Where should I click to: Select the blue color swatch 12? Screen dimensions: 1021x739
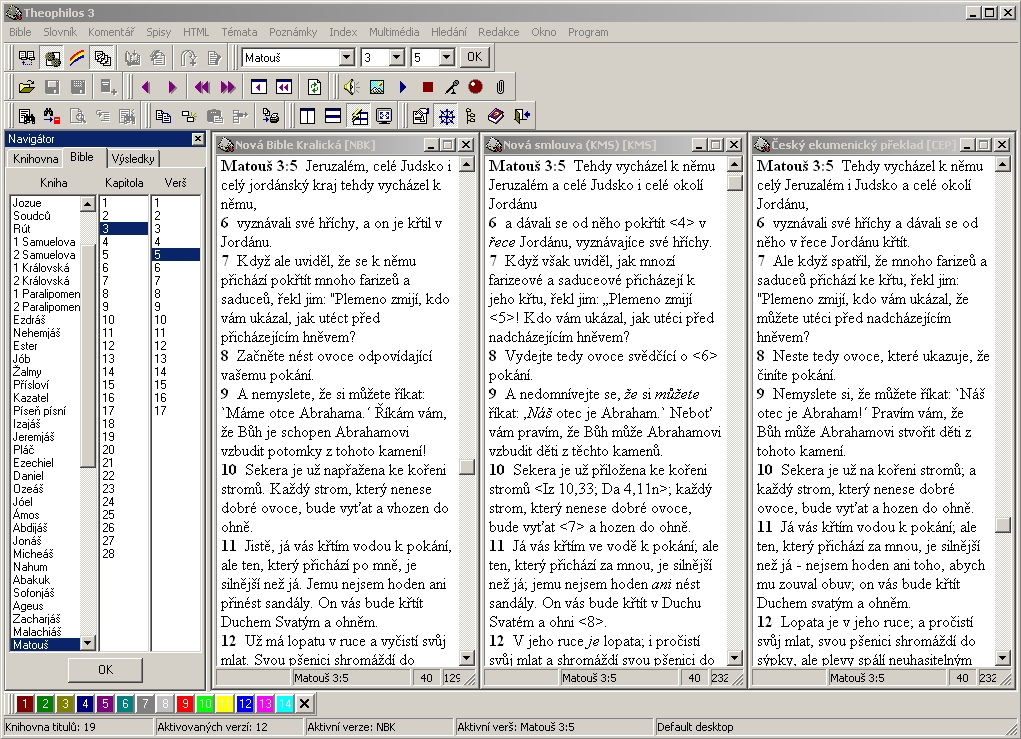[245, 703]
